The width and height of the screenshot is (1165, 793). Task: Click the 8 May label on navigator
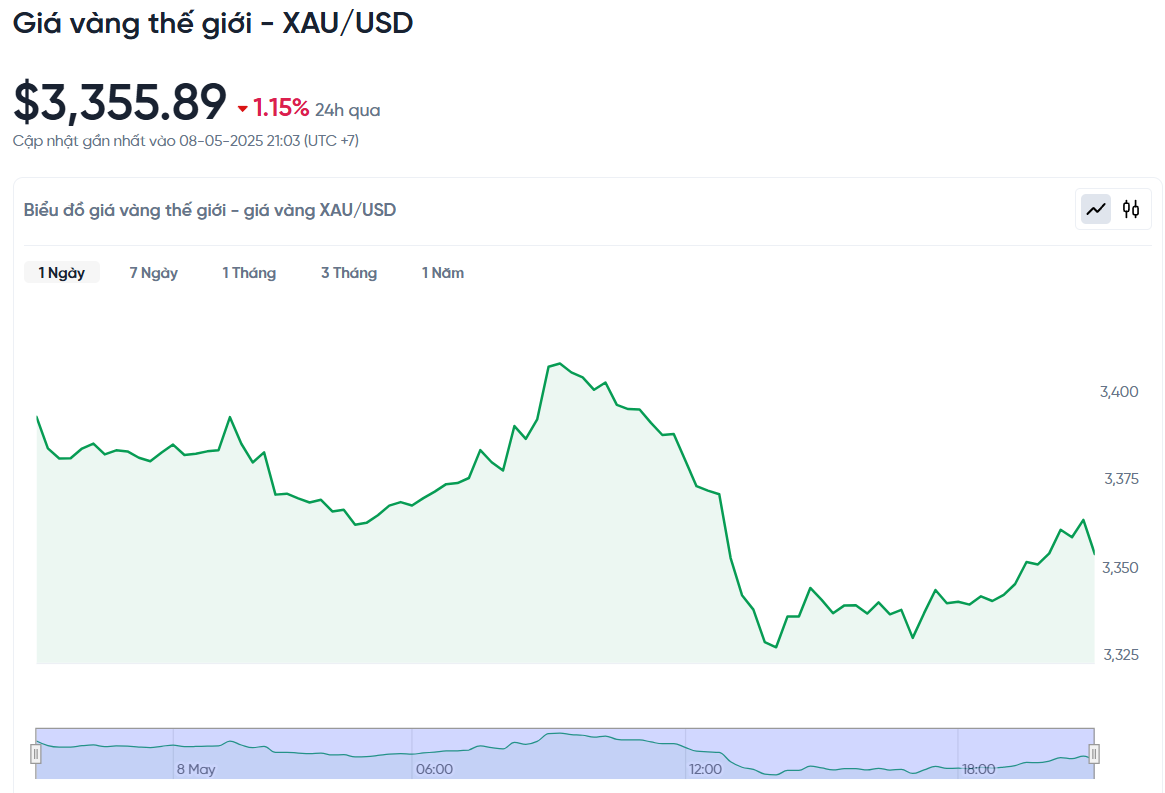pos(195,769)
